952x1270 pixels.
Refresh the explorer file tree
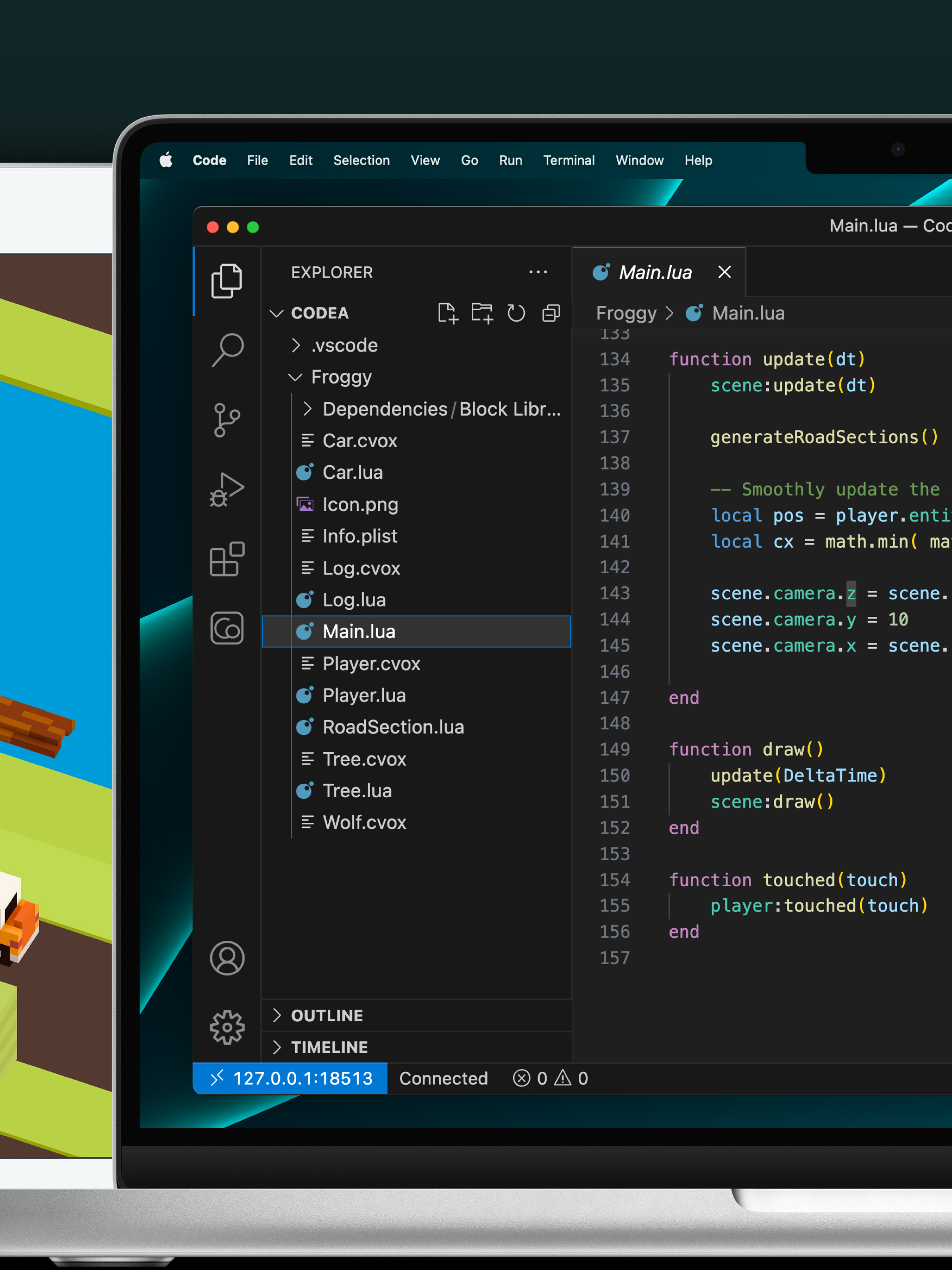point(516,313)
